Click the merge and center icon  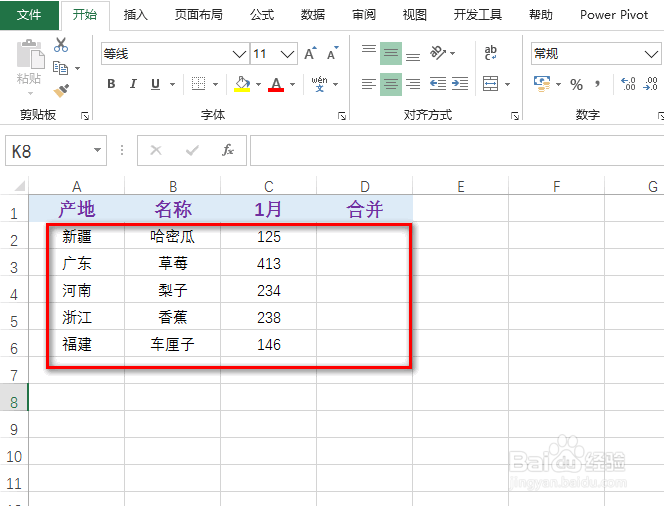point(490,84)
